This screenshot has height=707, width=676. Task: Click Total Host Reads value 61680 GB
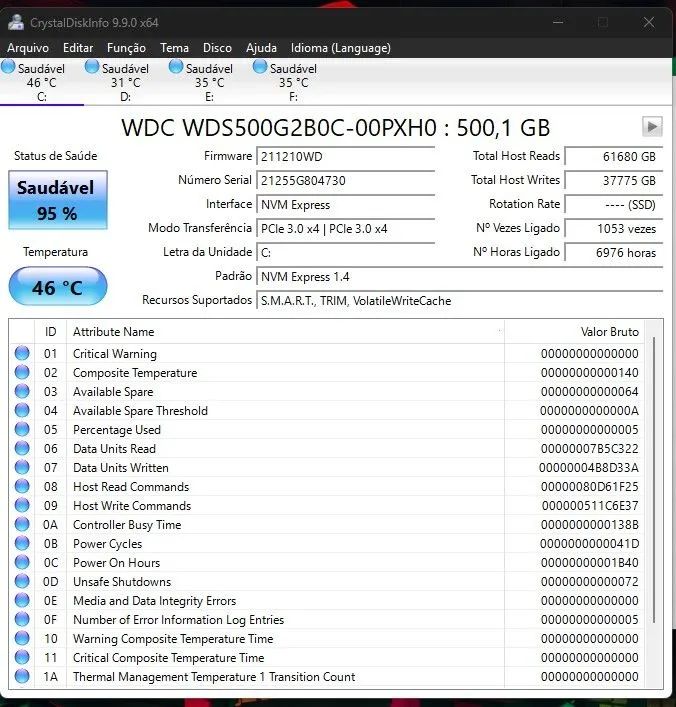[x=614, y=157]
